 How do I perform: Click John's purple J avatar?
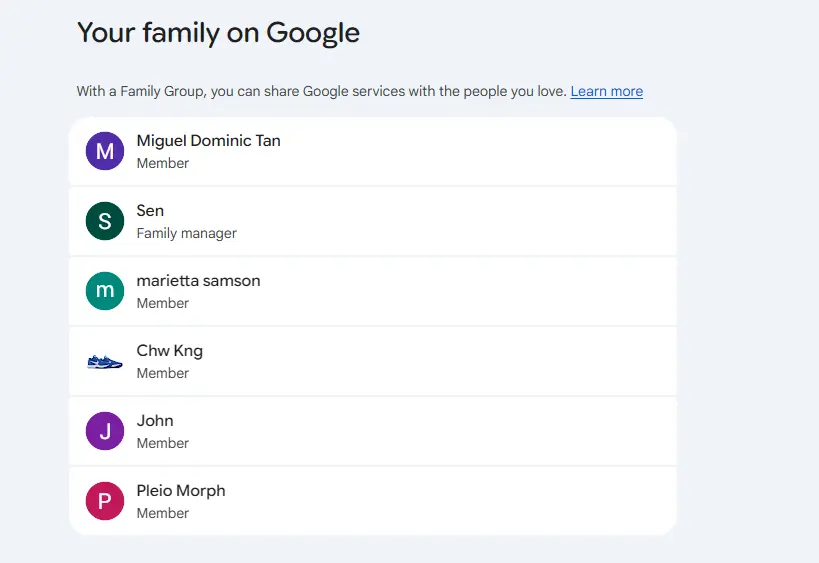pyautogui.click(x=105, y=431)
